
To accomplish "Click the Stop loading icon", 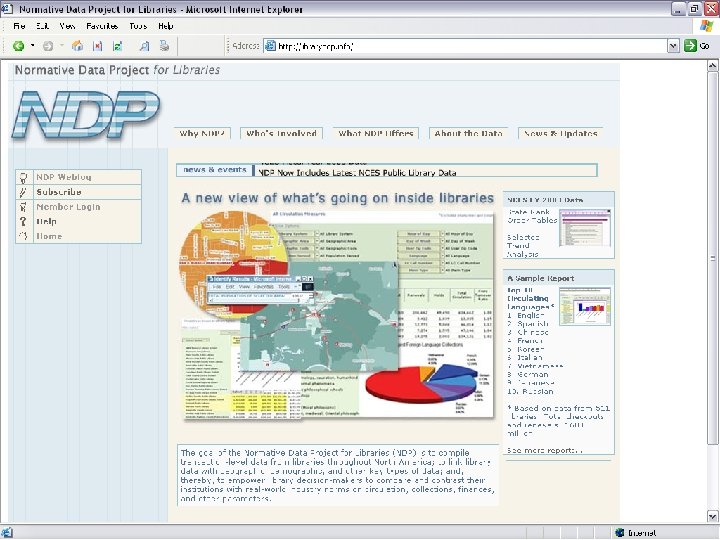I will (x=97, y=46).
